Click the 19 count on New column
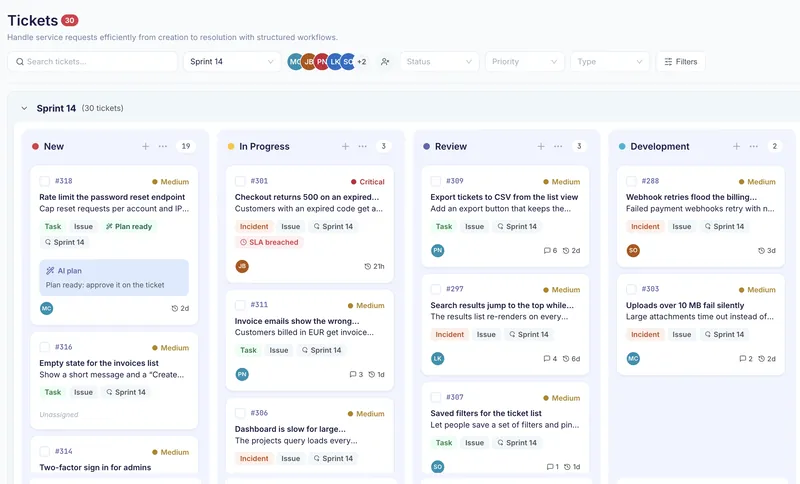Viewport: 800px width, 484px height. 186,146
